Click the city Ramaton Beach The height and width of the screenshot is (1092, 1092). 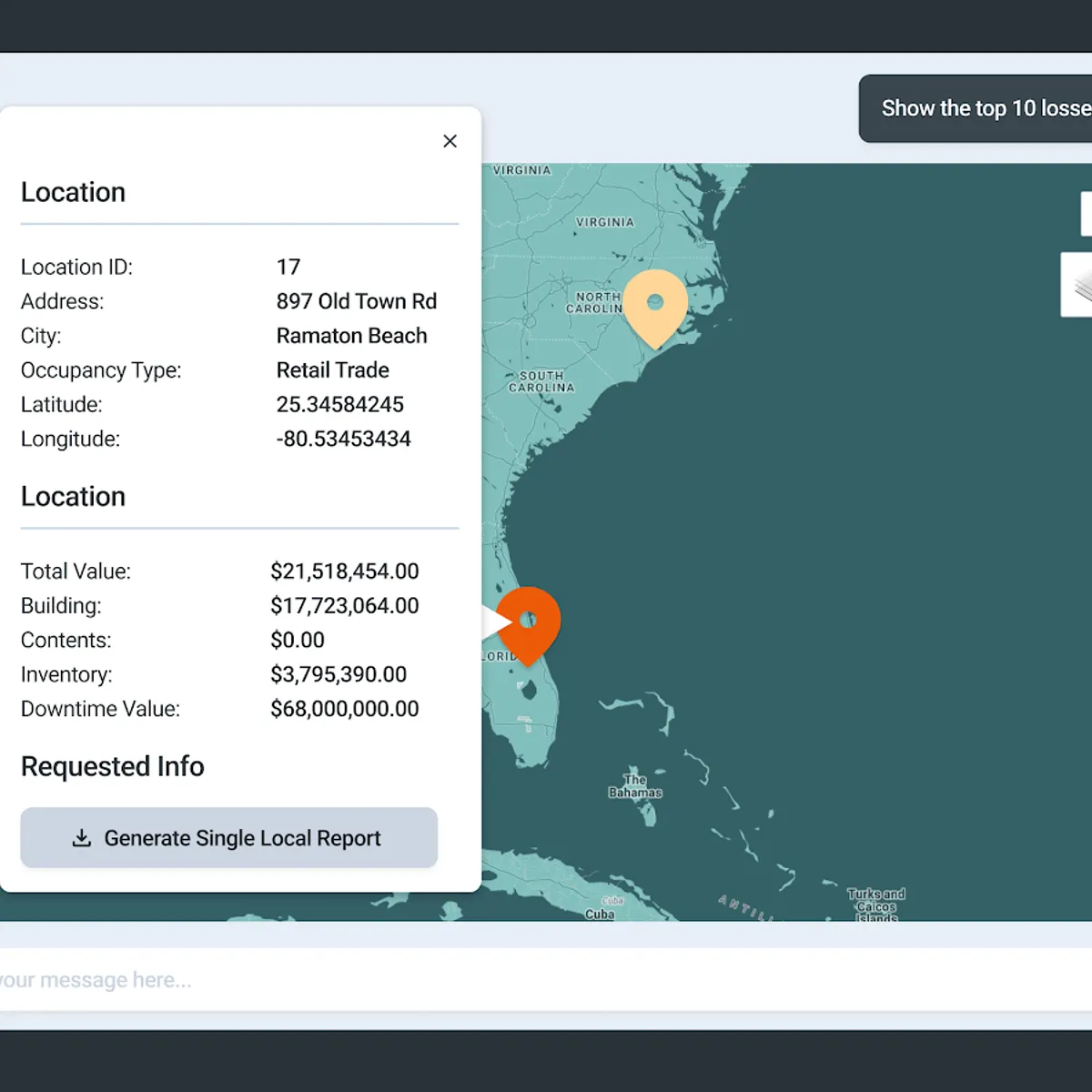pos(351,336)
